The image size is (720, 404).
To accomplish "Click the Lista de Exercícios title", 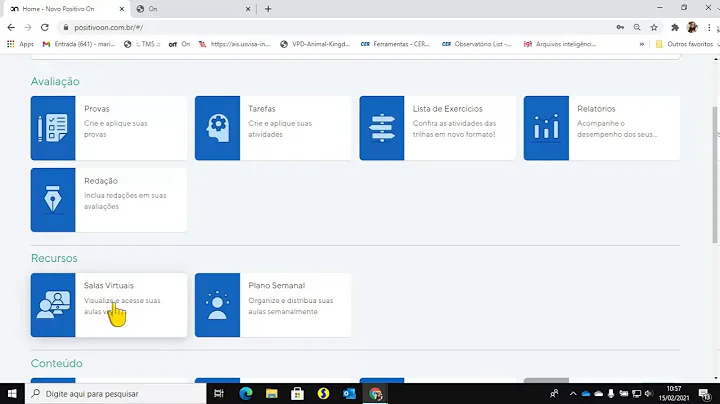I will [447, 109].
